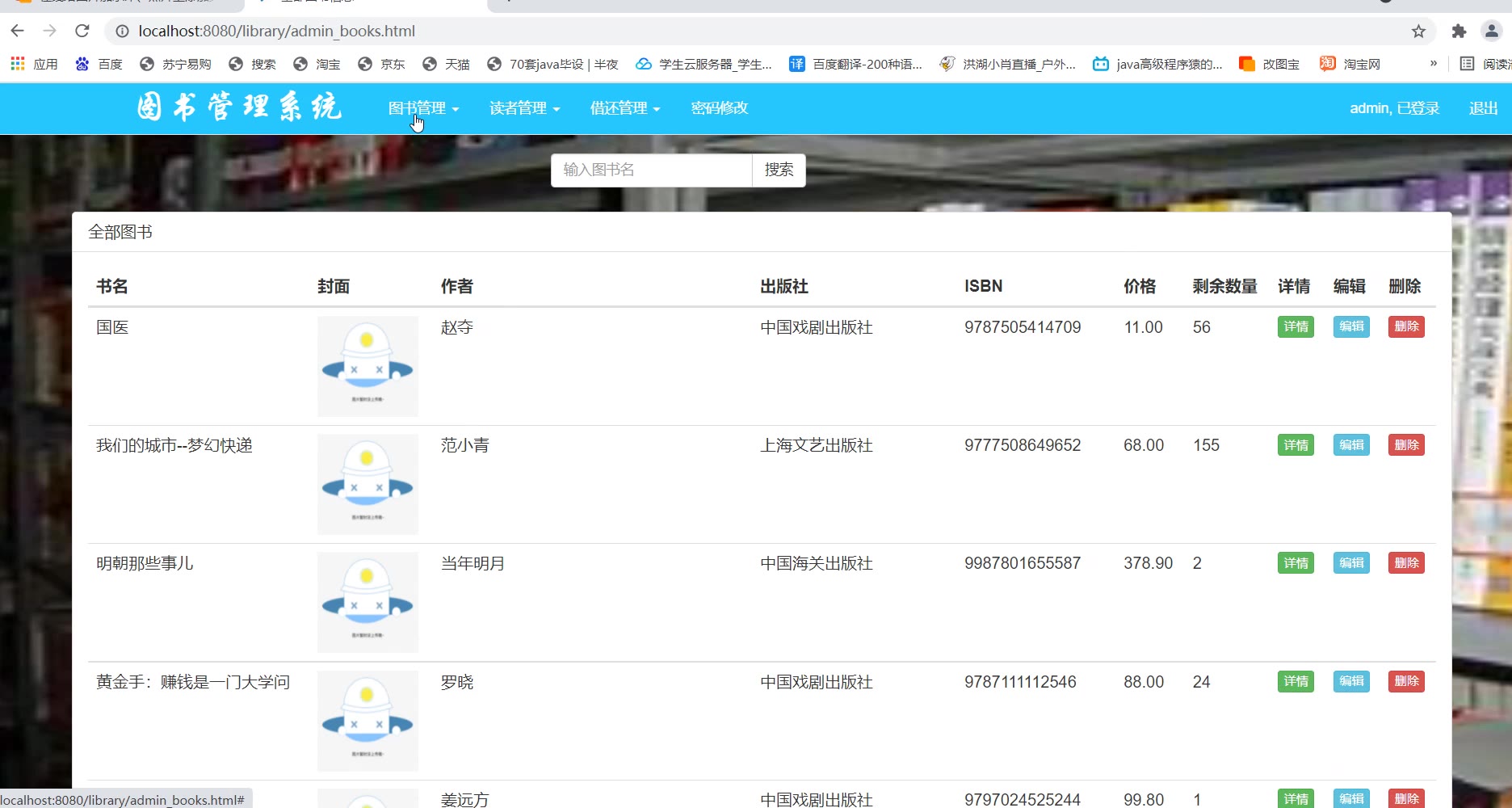
Task: Click the cover thumbnail of 黄金手
Action: [367, 721]
